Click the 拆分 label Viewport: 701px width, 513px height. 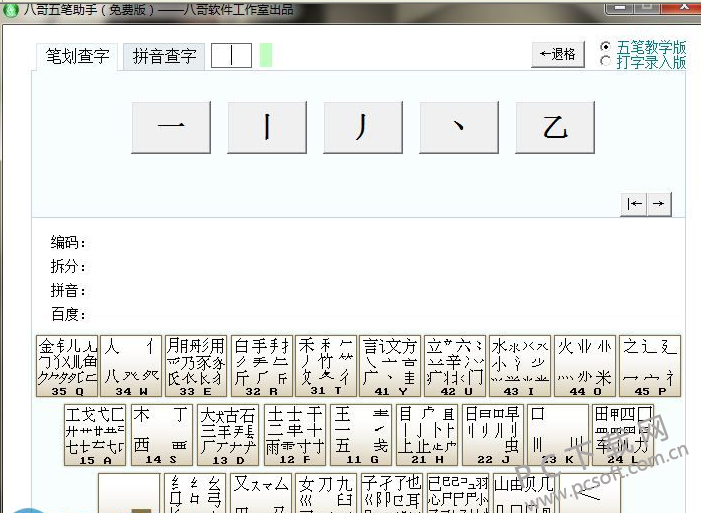click(x=68, y=267)
